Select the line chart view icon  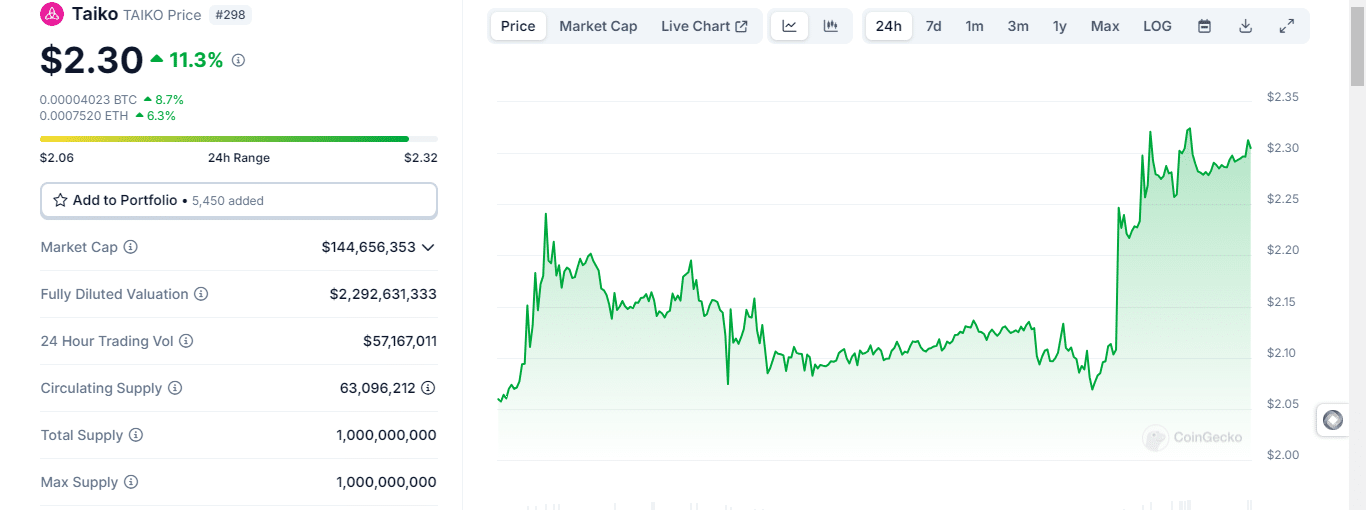coord(790,26)
